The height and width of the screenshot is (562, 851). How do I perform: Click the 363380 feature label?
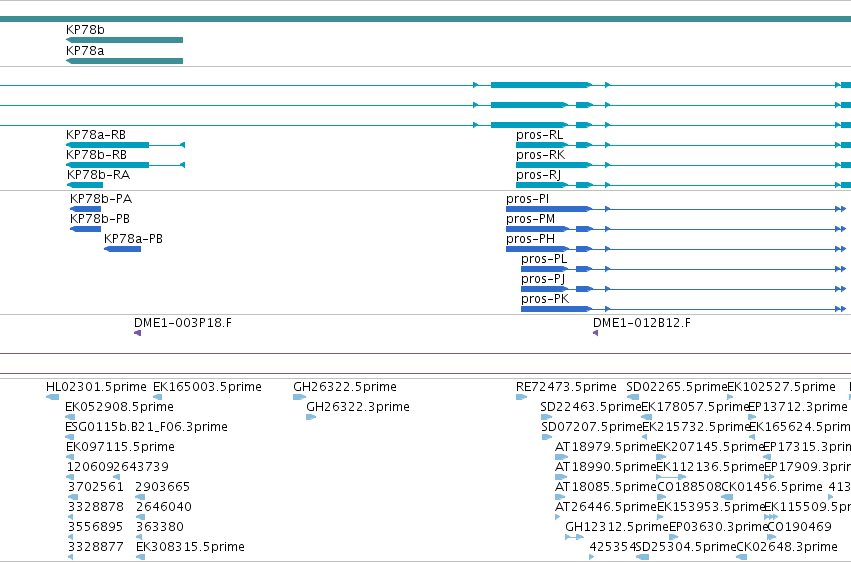click(x=160, y=527)
